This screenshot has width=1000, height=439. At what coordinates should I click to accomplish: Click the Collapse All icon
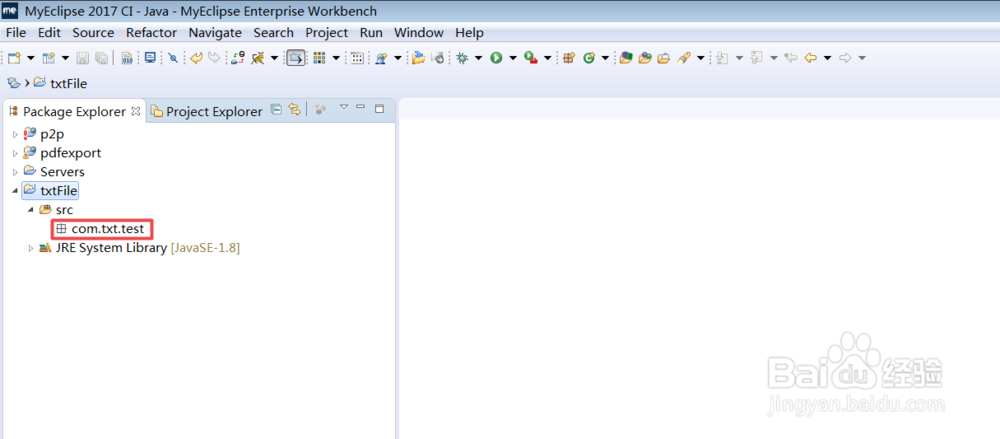click(x=276, y=110)
